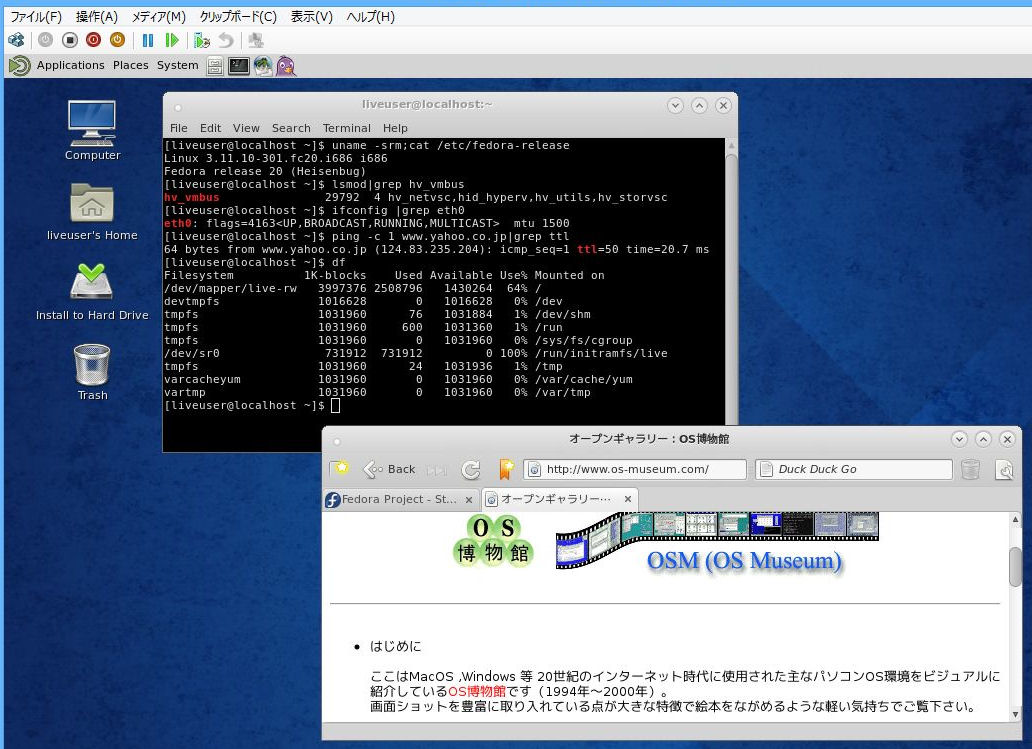Pause the virtual machine
Viewport: 1032px width, 749px height.
tap(148, 41)
